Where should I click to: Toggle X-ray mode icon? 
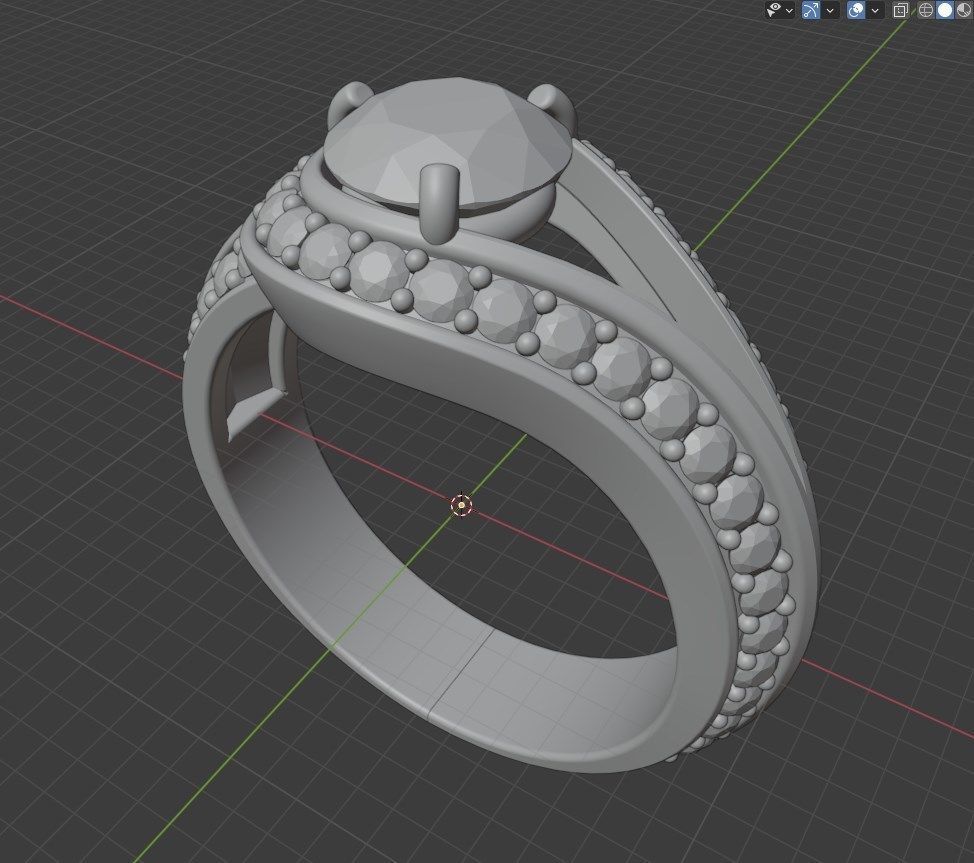point(900,10)
